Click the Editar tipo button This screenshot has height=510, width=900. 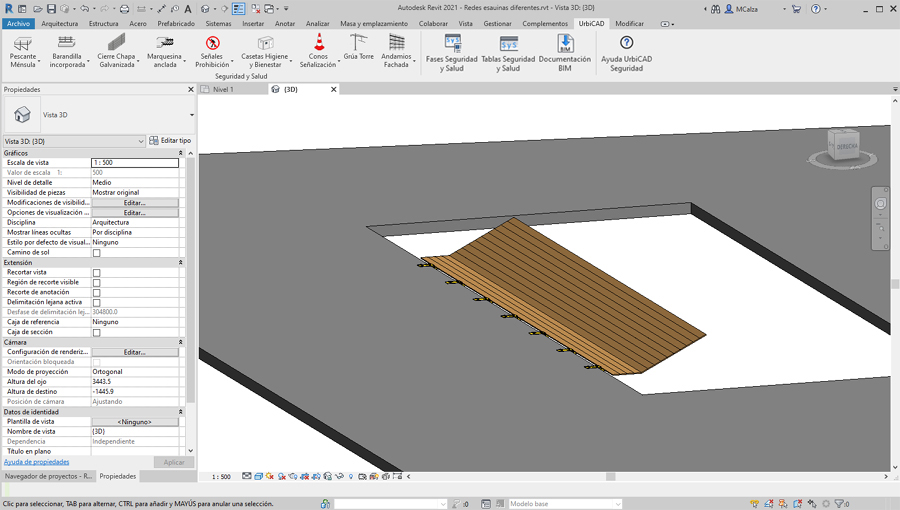coord(170,141)
